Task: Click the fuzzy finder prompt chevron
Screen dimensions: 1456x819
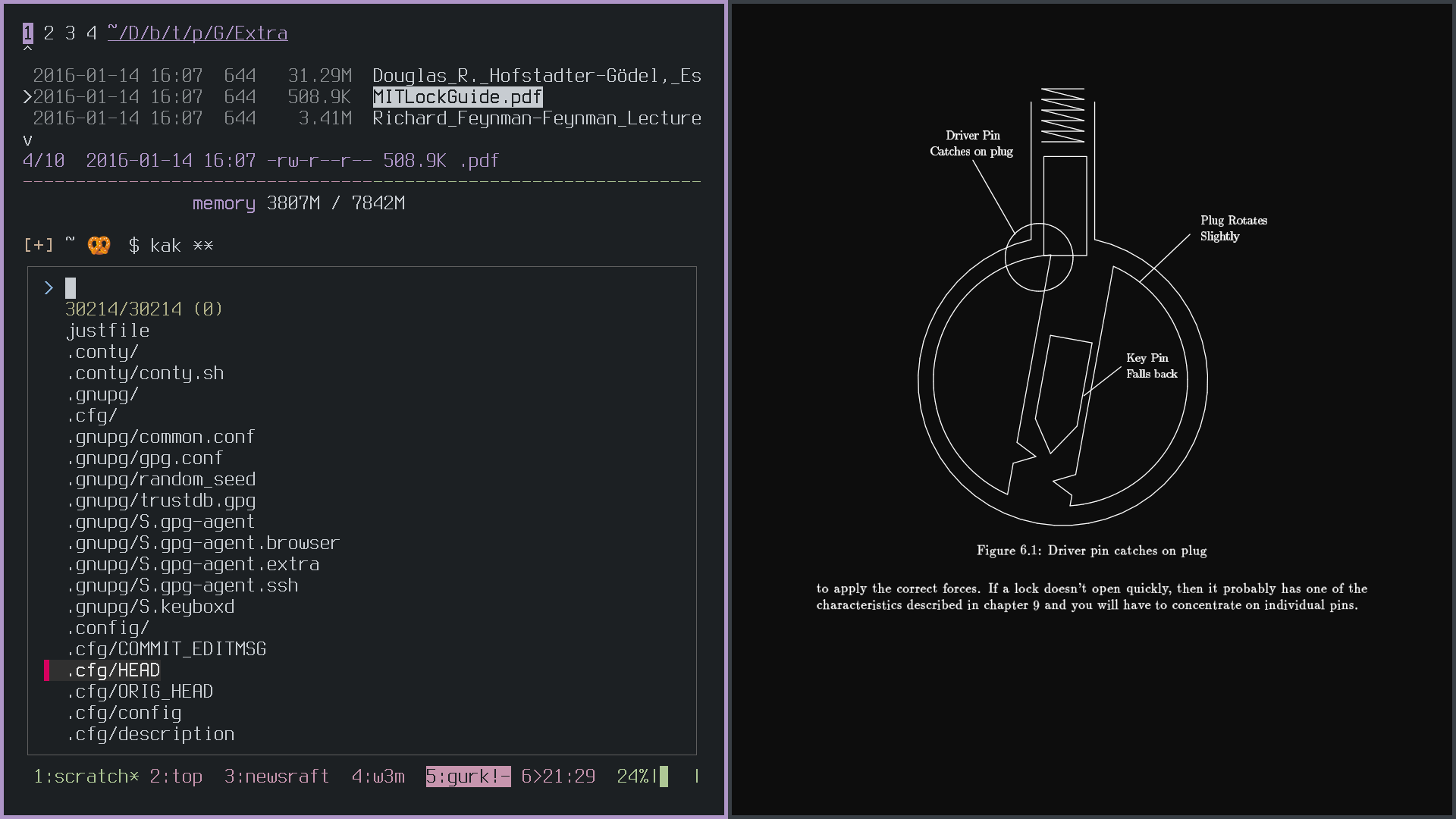Action: (49, 288)
